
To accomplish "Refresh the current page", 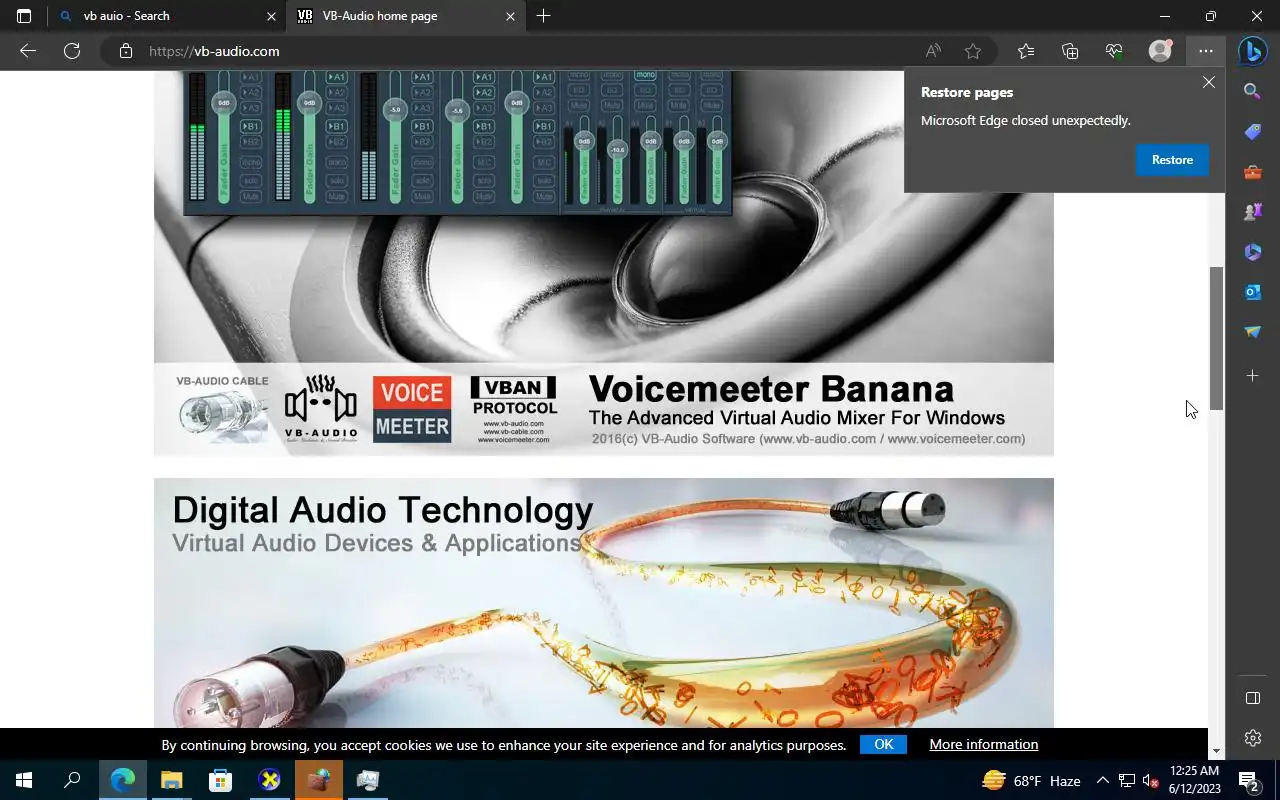I will pos(72,51).
